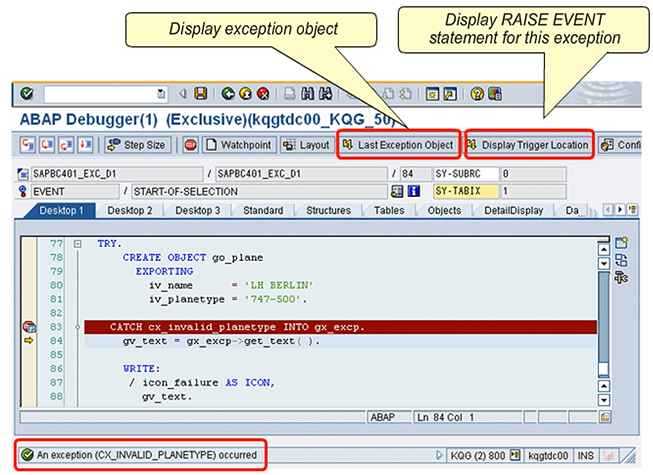This screenshot has height=475, width=653.
Task: Click the Display Trigger Location button
Action: 528,145
